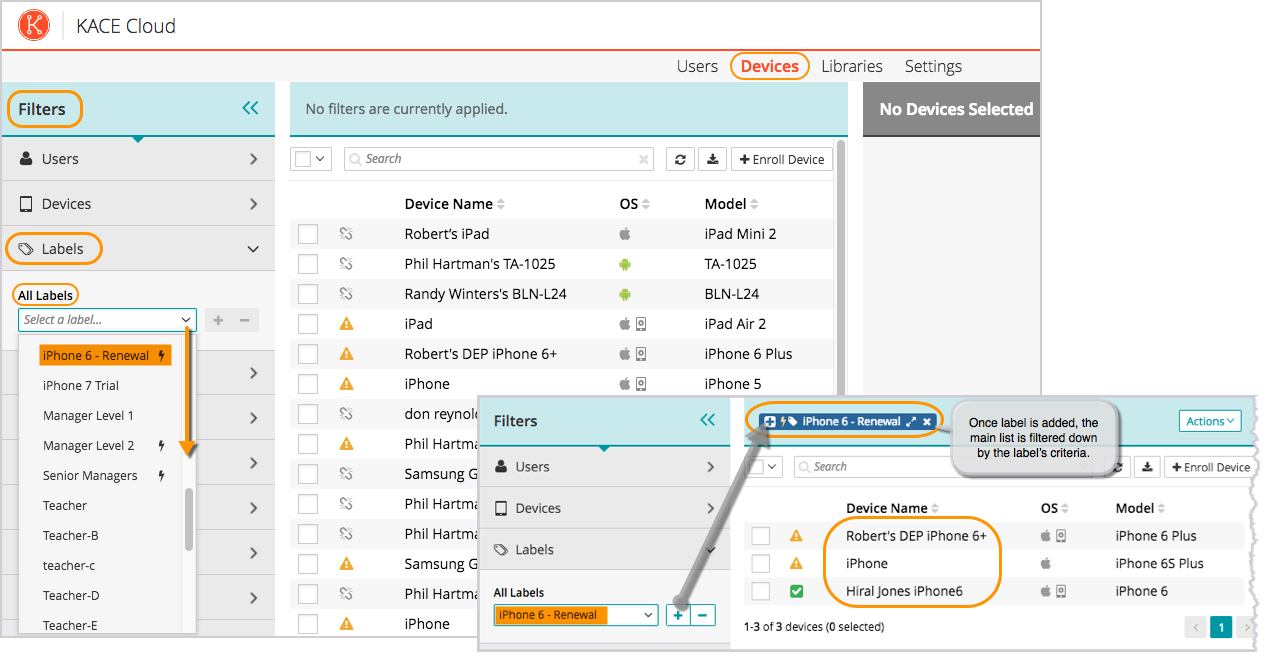Remove the iPhone 6 - Renewal filter tag
This screenshot has height=657, width=1266.
tap(927, 422)
